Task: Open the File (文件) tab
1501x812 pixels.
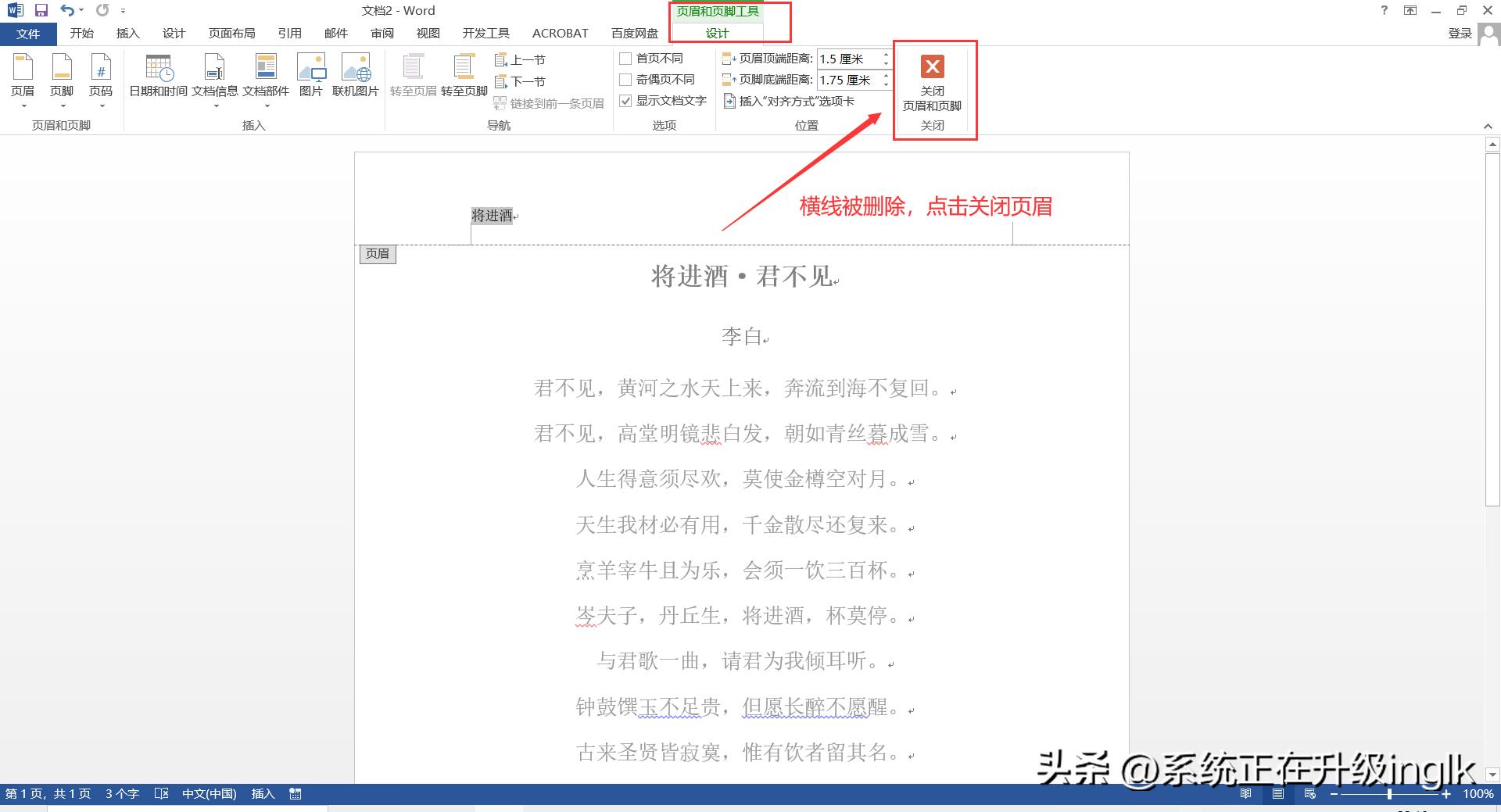Action: tap(28, 34)
